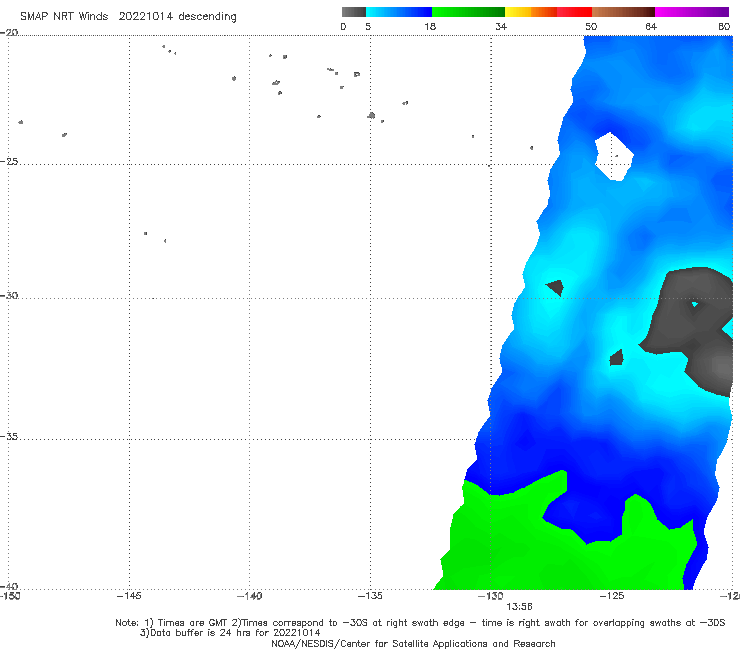Click the NOAA/NESDIS Center for Satellite Applications credit
Viewport: 740px width, 650px height.
point(413,644)
